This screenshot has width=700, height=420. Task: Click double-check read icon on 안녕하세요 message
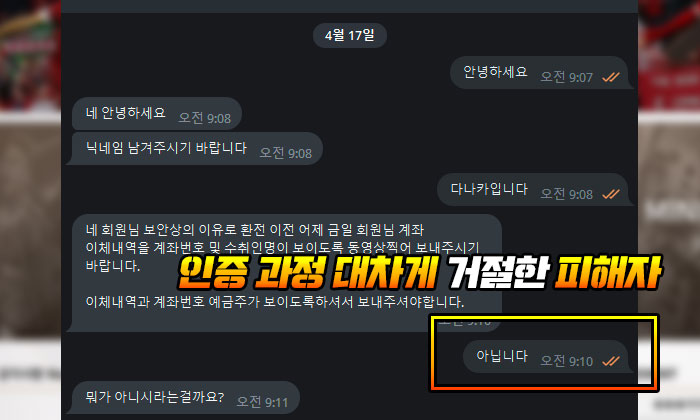[x=611, y=77]
